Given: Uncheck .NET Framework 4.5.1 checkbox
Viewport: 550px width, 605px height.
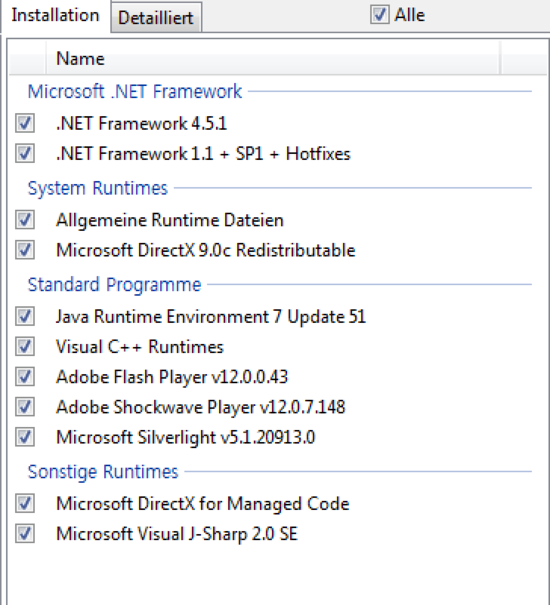Looking at the screenshot, I should [x=25, y=123].
